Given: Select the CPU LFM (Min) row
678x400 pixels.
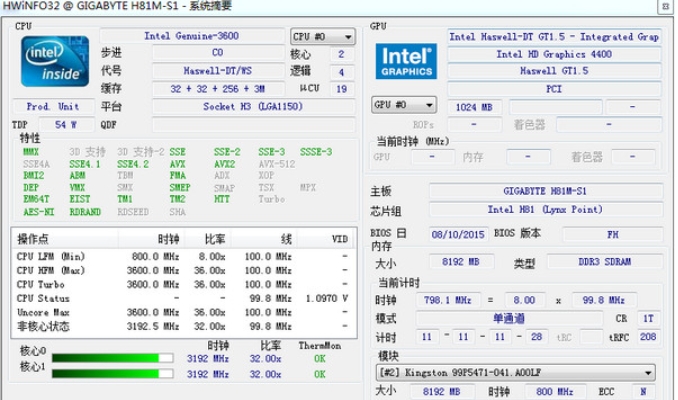Looking at the screenshot, I should click(184, 256).
